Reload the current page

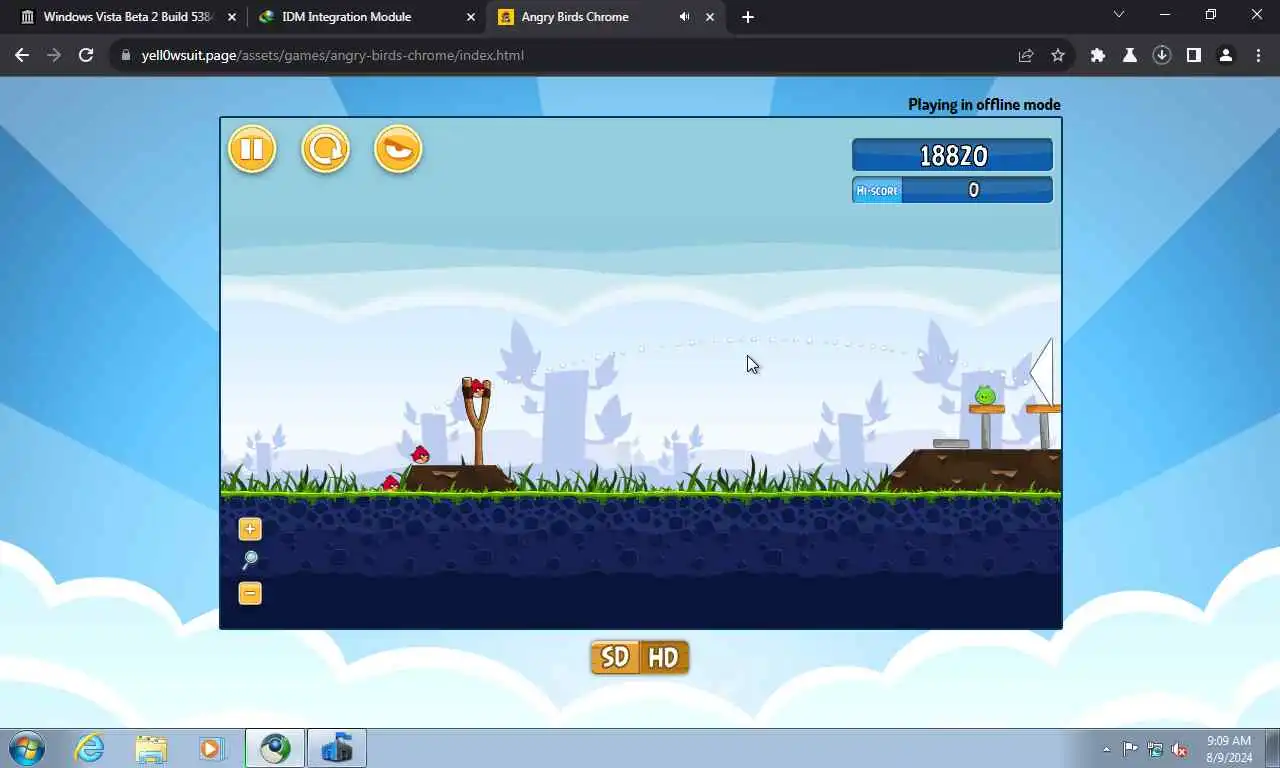[86, 55]
